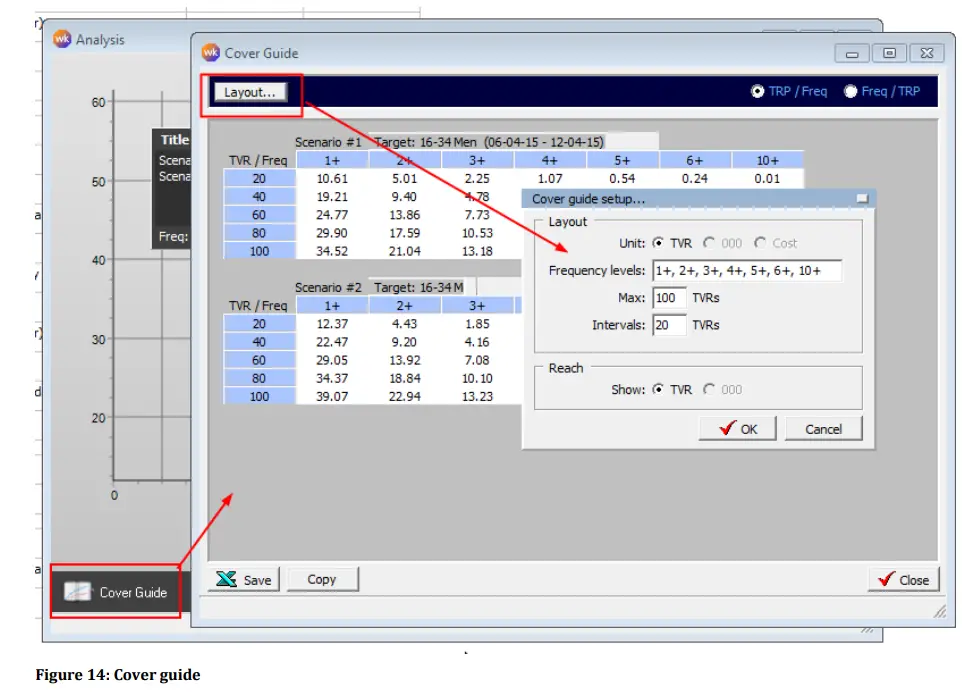Image resolution: width=962 pixels, height=692 pixels.
Task: Click cell 12.37 in Scenario #2
Action: 332,324
